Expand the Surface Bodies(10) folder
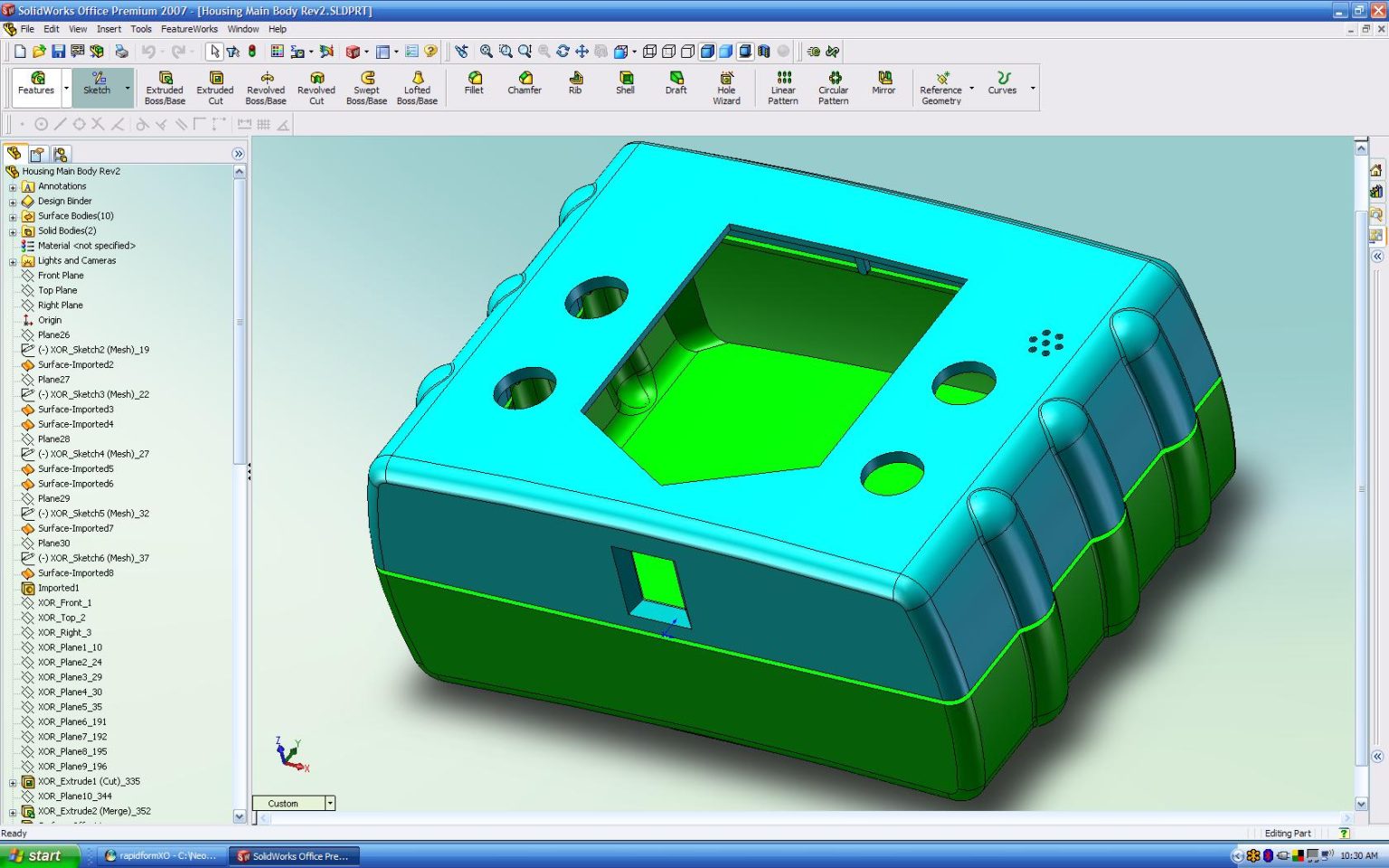1389x868 pixels. point(13,216)
